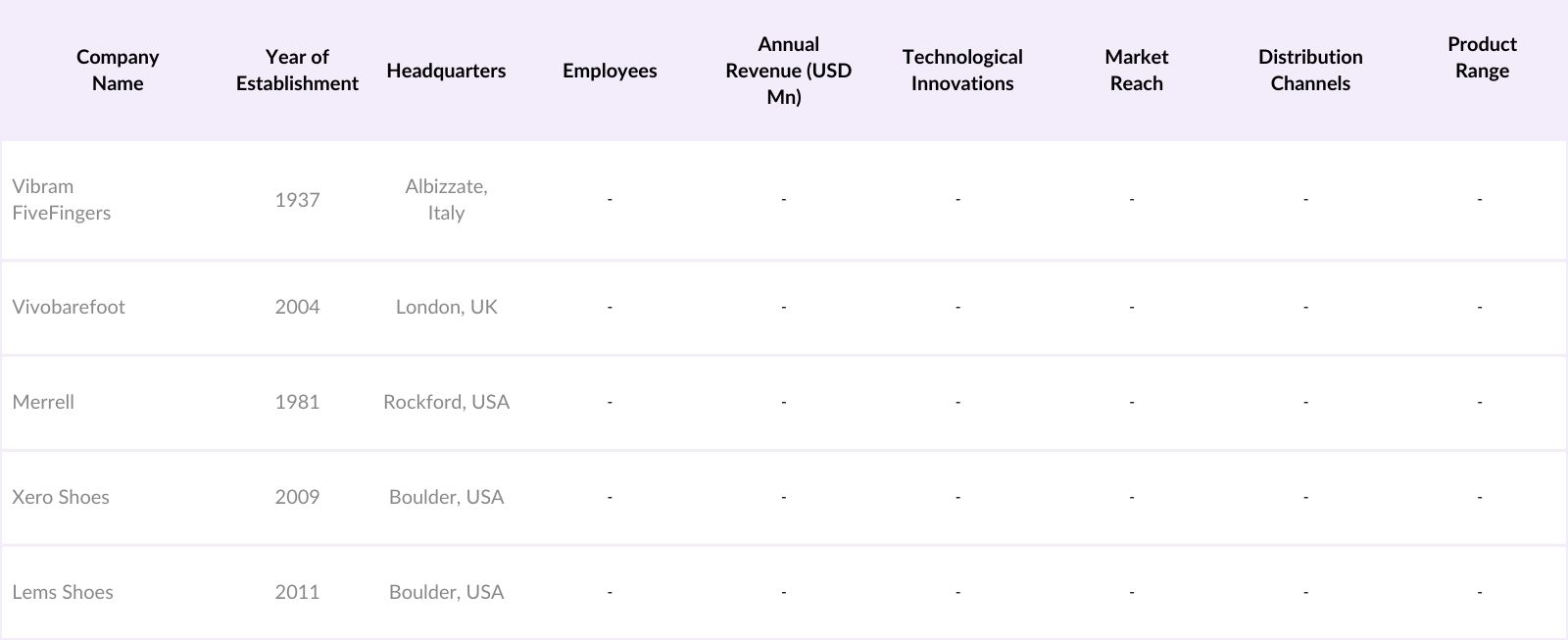
Task: Select the Headquarters column header
Action: pos(446,71)
